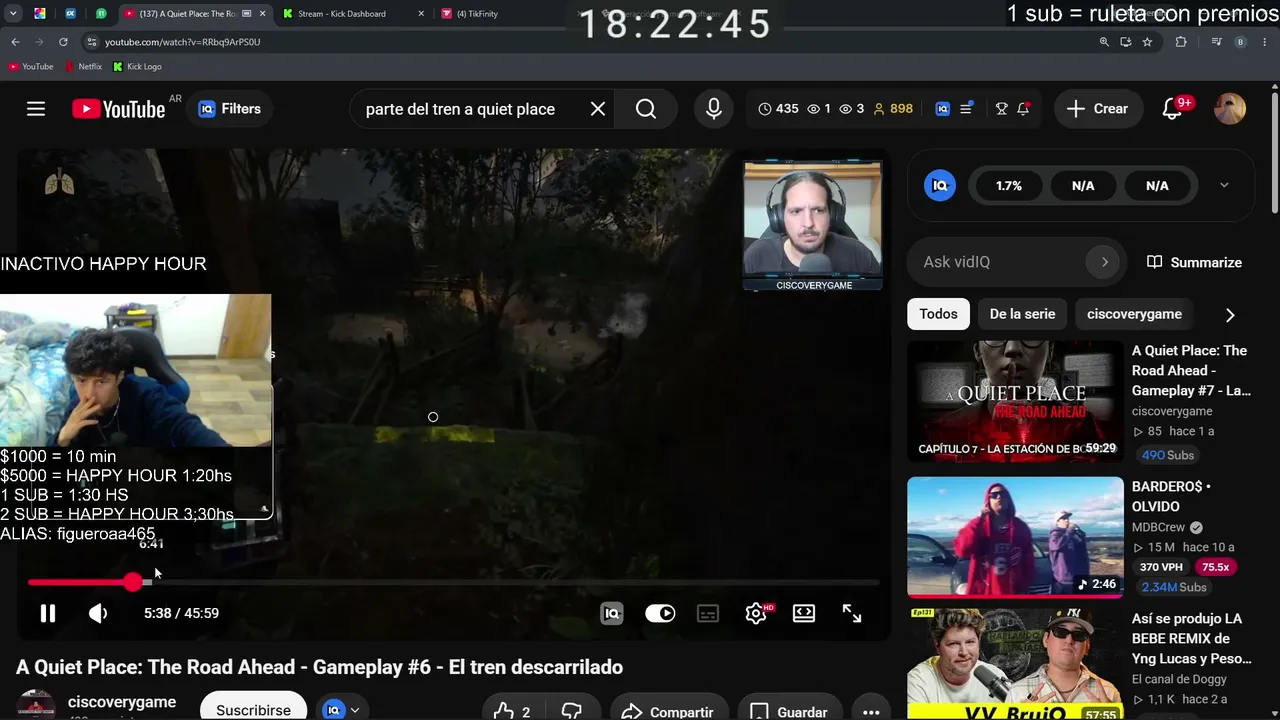The image size is (1280, 720).
Task: Open the account avatar menu
Action: pyautogui.click(x=1230, y=109)
